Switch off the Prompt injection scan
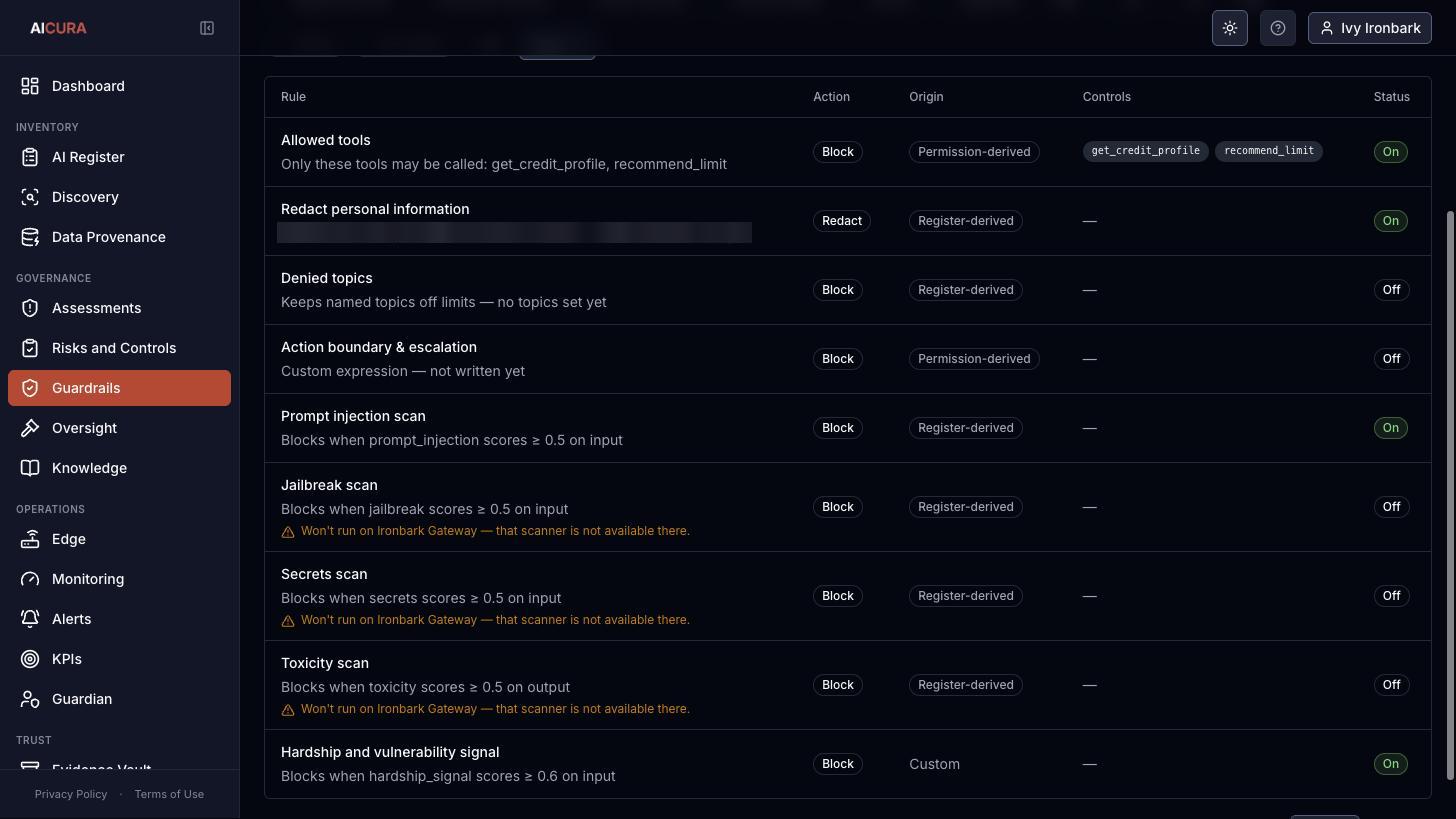This screenshot has height=819, width=1456. pyautogui.click(x=1390, y=428)
